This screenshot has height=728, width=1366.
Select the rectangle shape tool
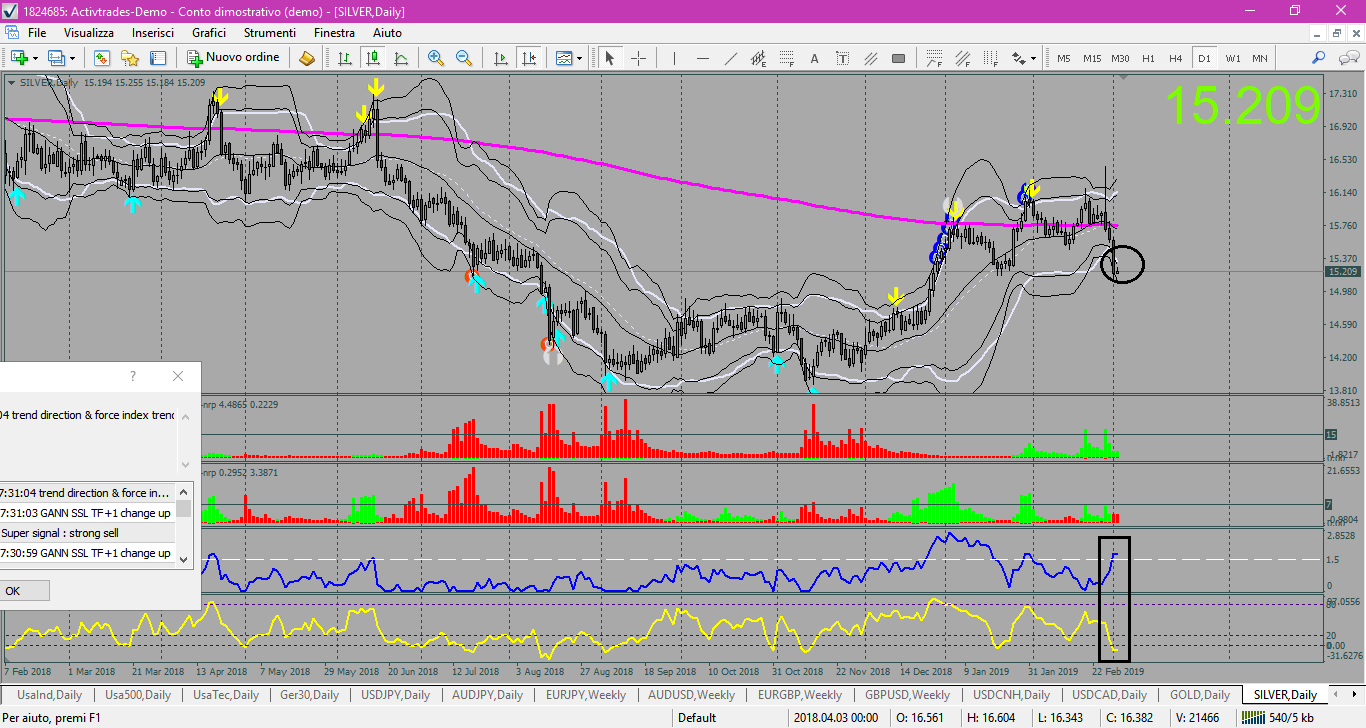pos(898,58)
